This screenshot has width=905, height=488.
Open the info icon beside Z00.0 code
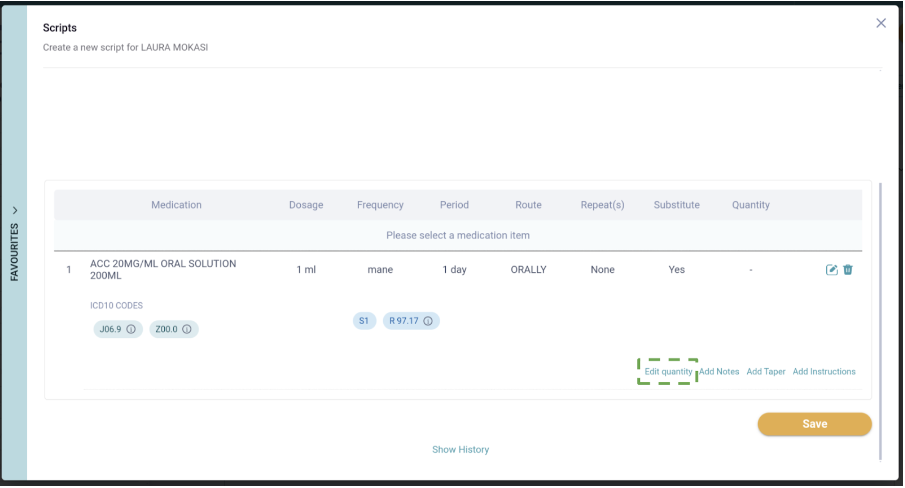187,329
